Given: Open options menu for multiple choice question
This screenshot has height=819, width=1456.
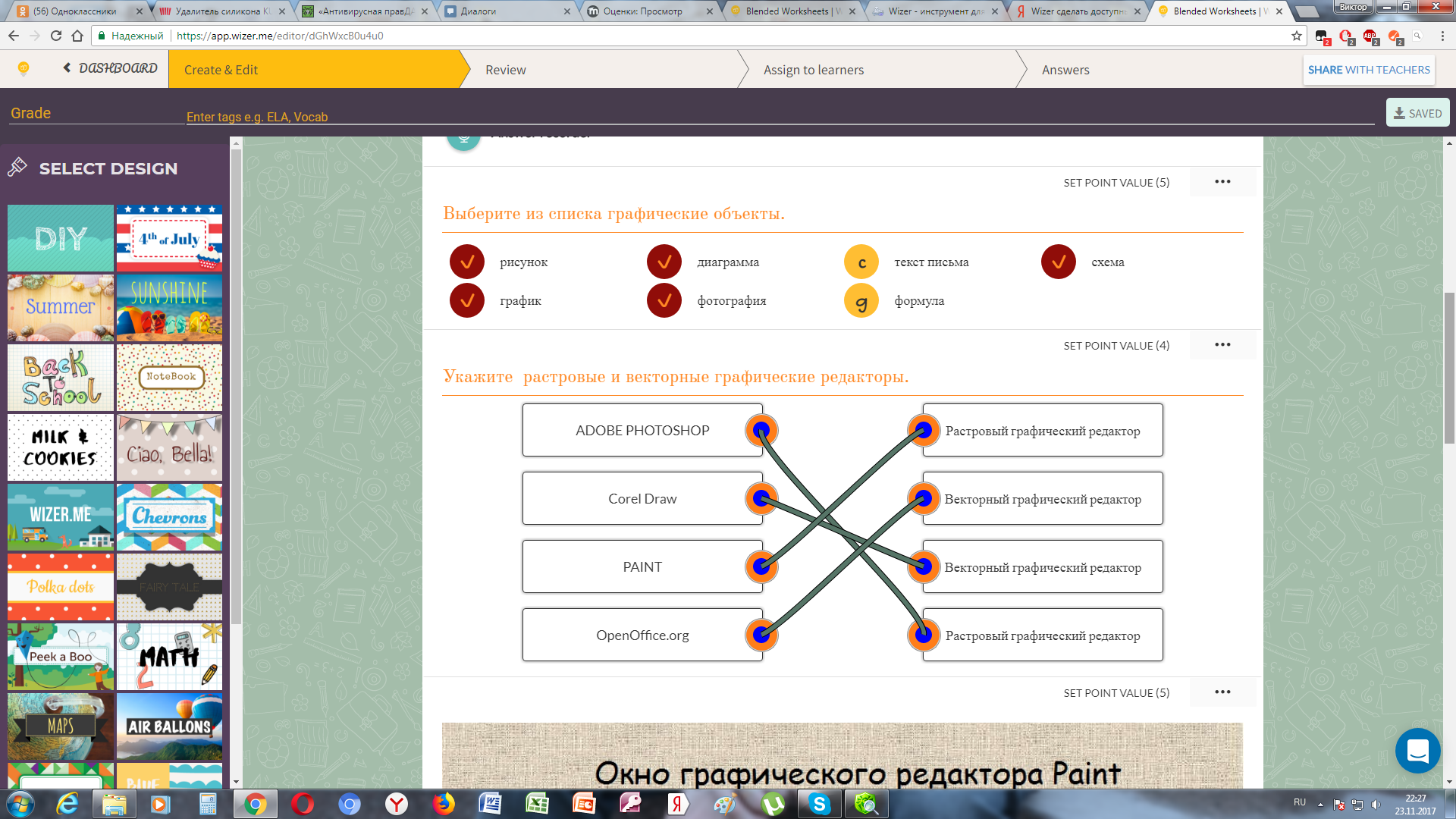Looking at the screenshot, I should point(1222,182).
